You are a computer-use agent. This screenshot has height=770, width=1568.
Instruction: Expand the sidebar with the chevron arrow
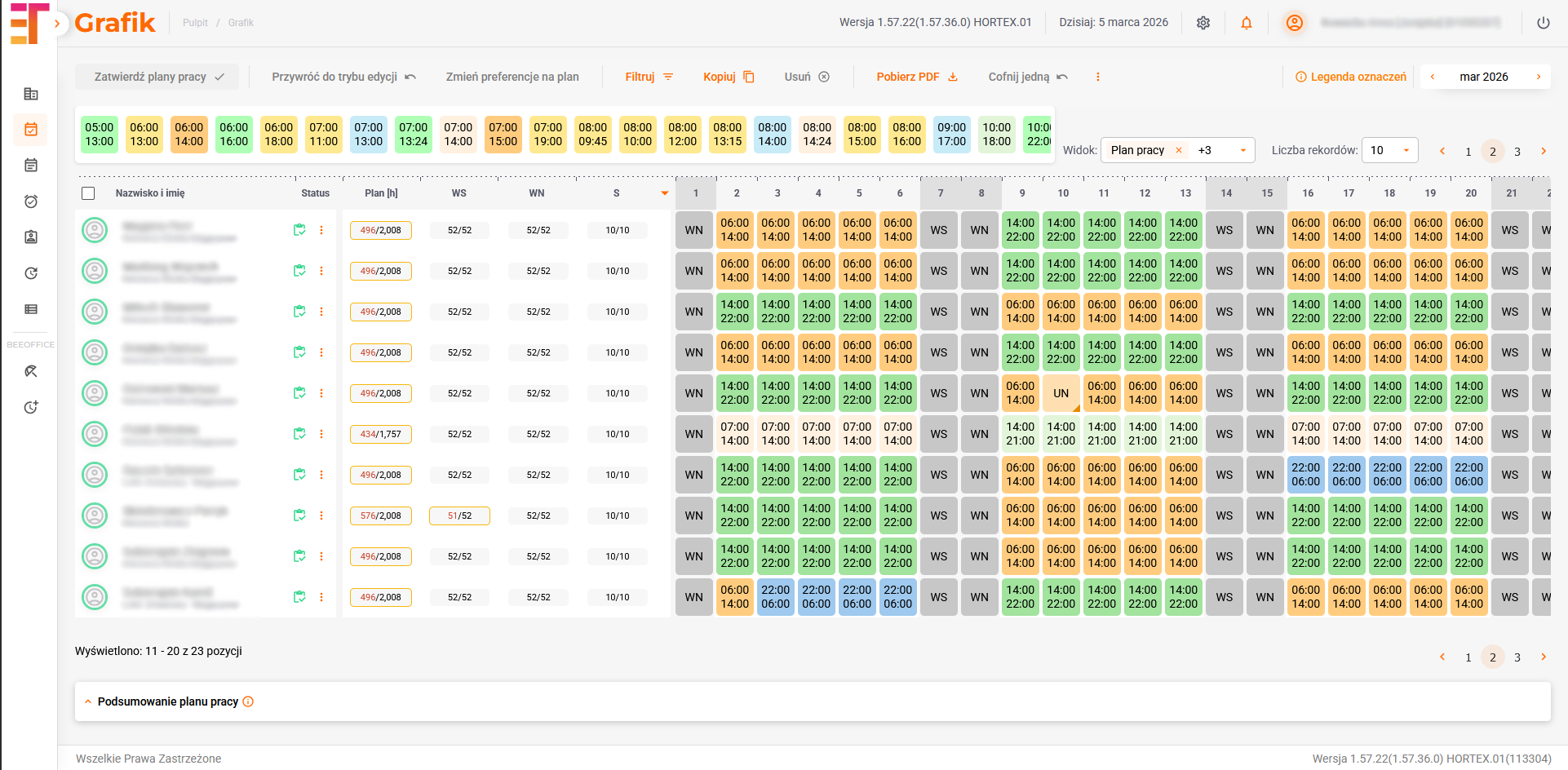coord(56,24)
